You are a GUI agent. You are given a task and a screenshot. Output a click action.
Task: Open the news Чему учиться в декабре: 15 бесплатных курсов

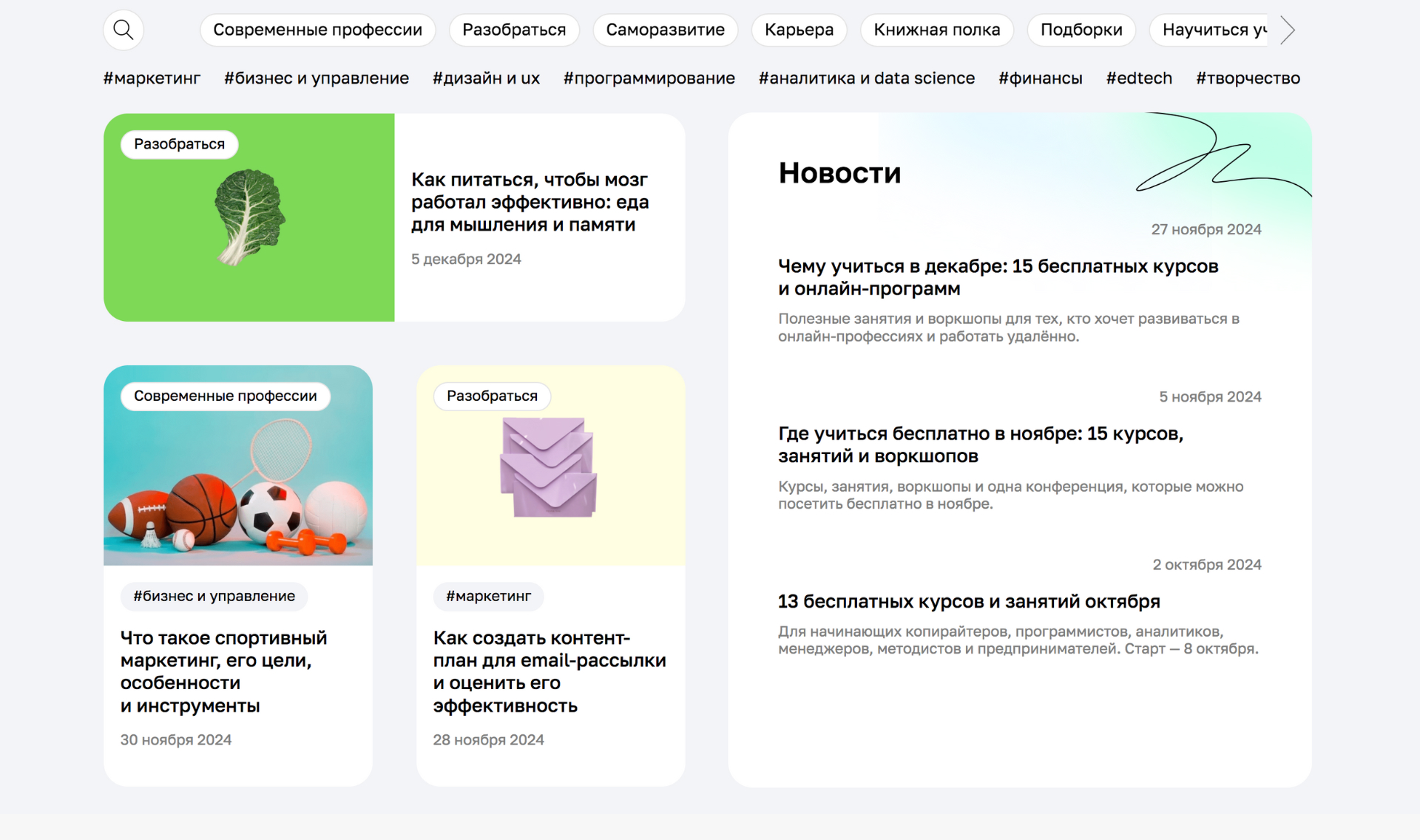pyautogui.click(x=998, y=277)
